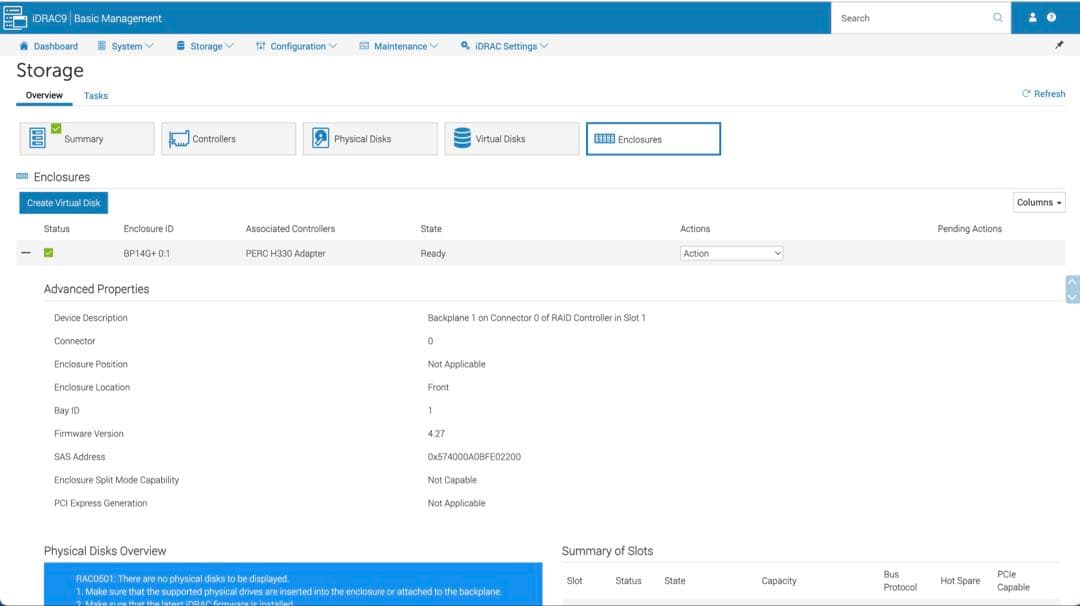Open the Physical Disks section tab

[x=370, y=138]
